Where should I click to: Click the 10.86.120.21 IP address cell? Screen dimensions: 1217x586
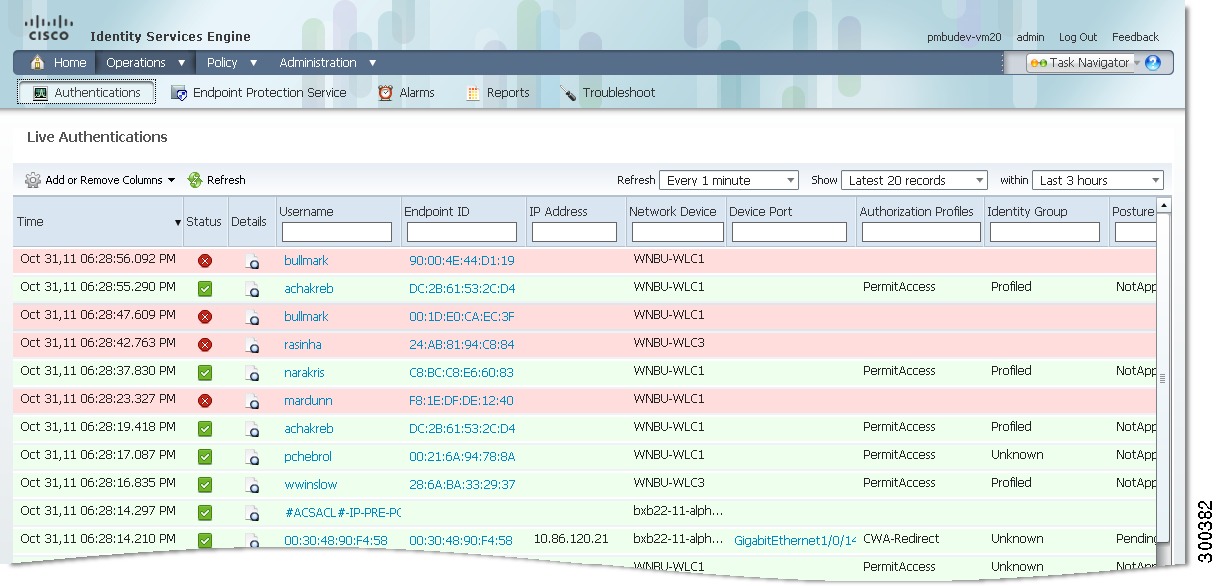pos(571,539)
